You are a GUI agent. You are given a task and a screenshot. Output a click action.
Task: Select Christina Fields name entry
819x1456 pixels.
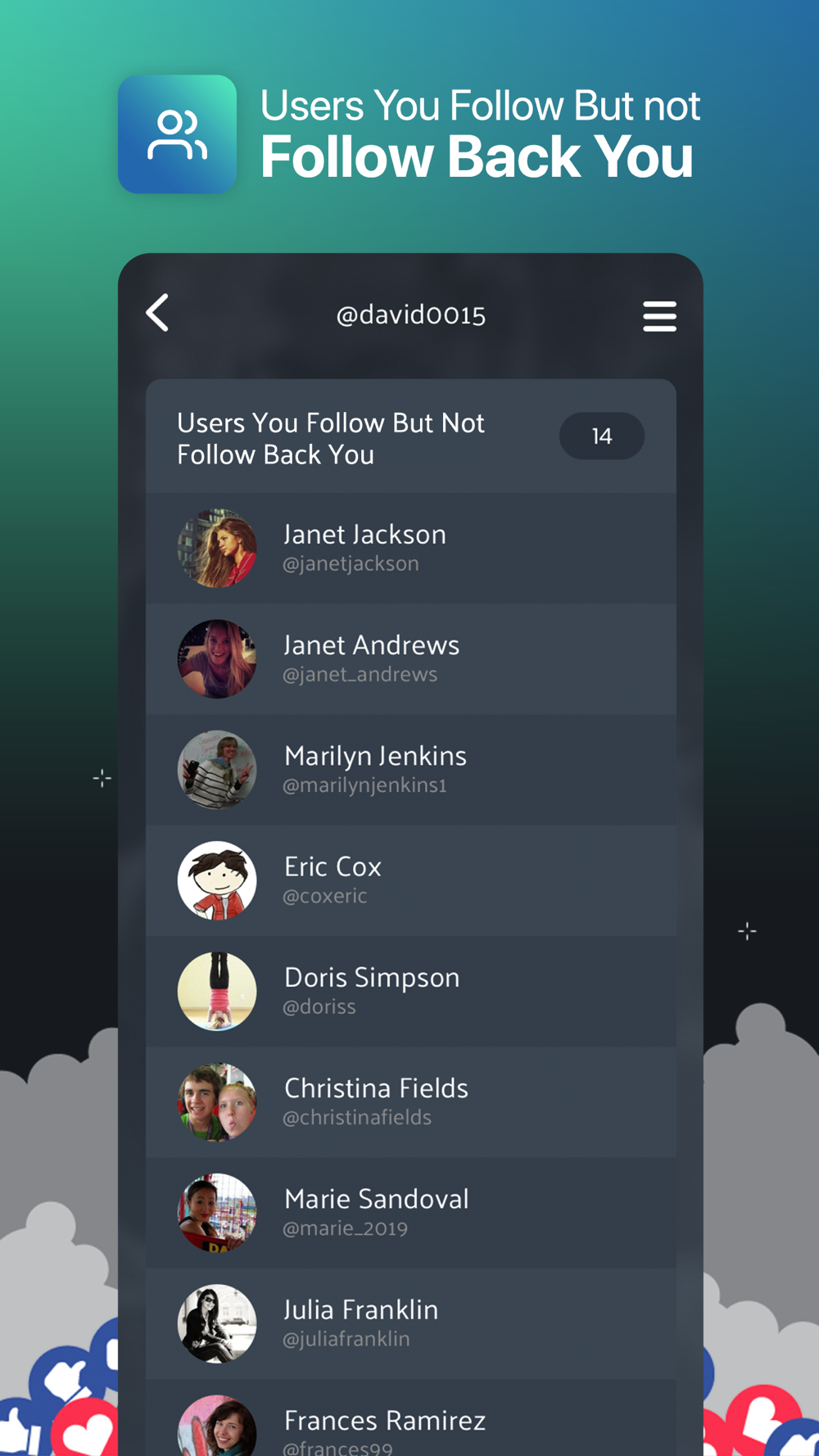point(411,1101)
